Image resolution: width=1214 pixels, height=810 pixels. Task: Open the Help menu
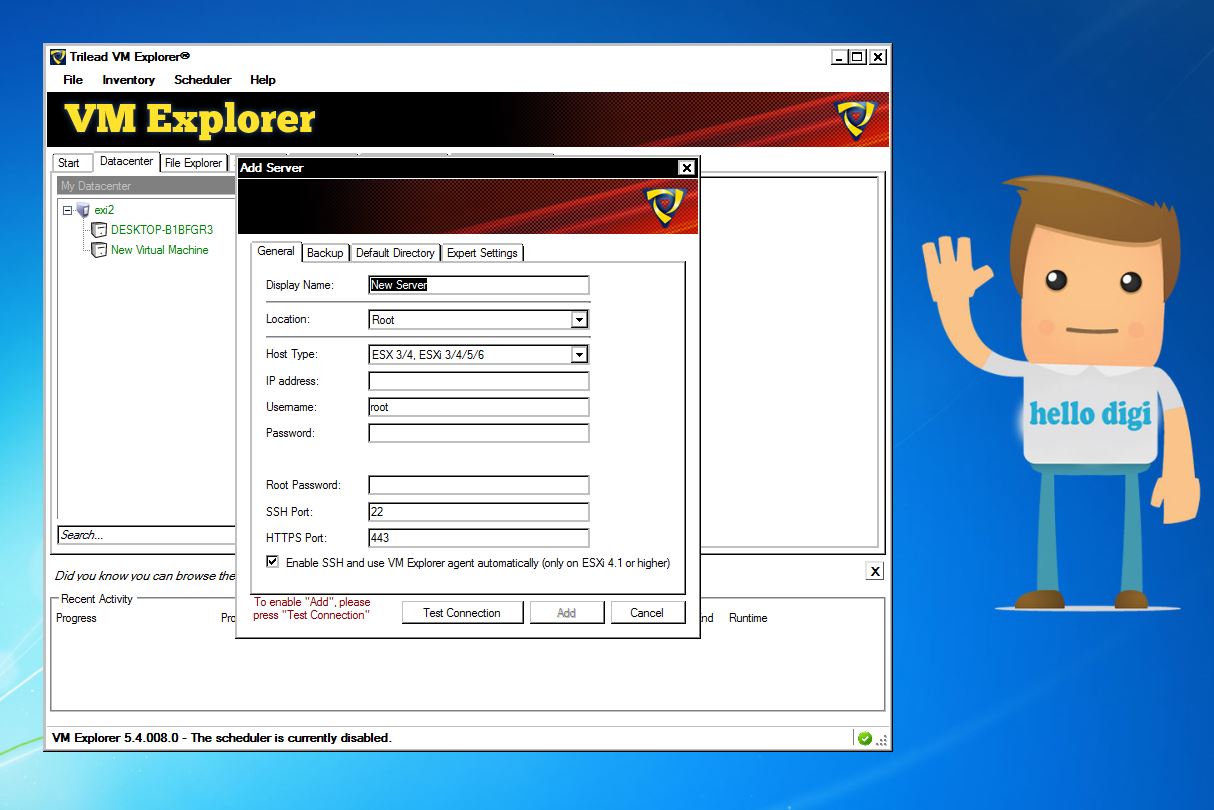(x=263, y=80)
